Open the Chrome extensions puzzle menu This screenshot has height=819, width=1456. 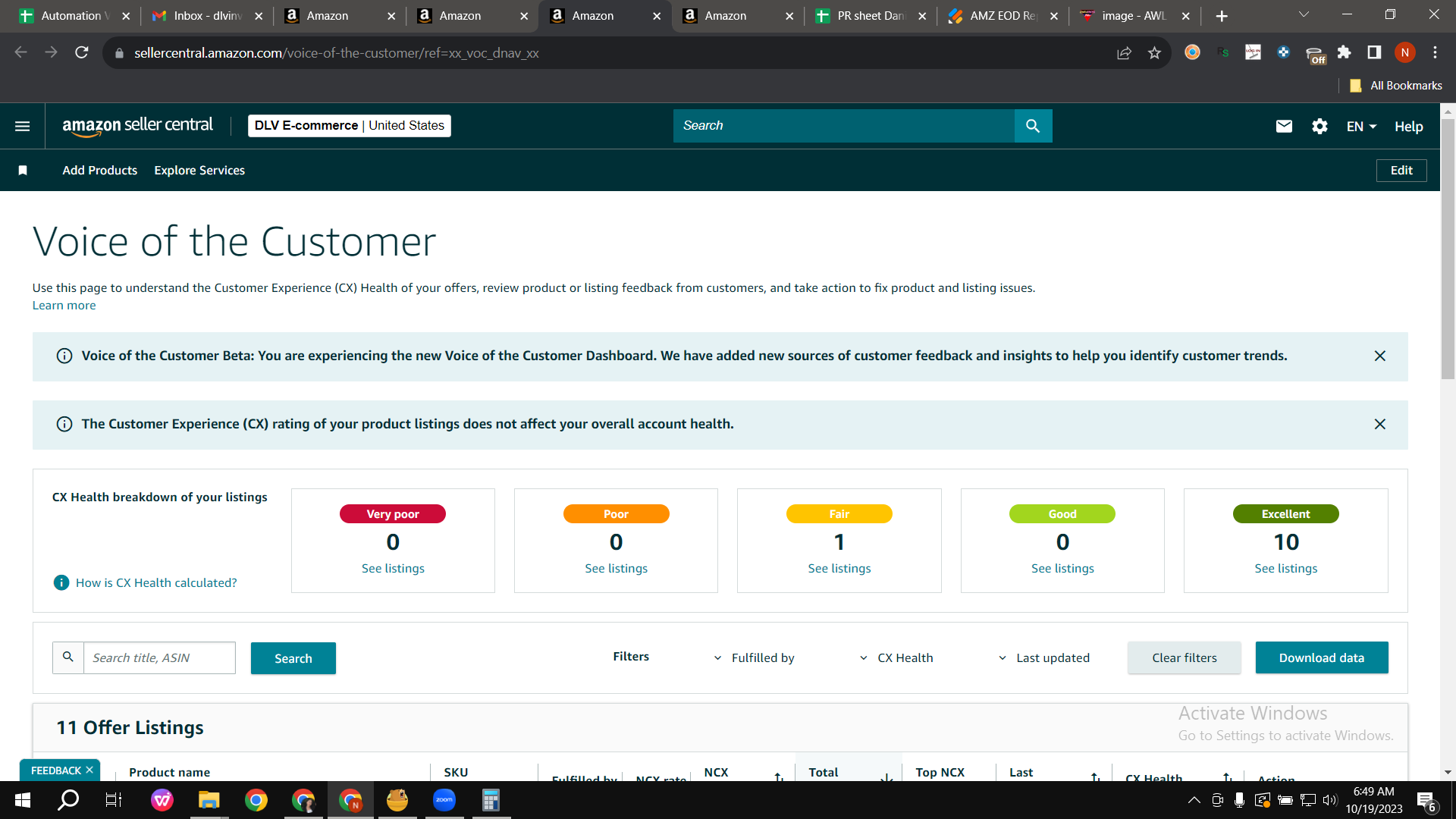point(1344,52)
